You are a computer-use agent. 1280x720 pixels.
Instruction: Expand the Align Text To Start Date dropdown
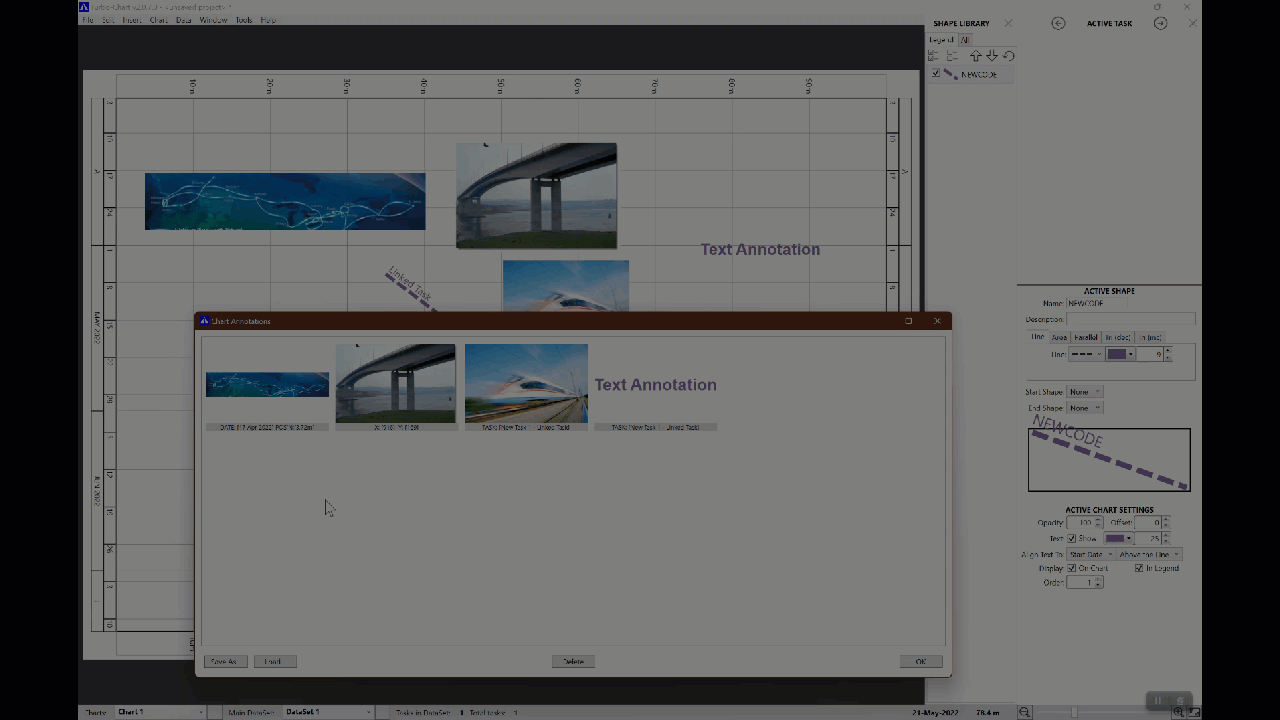pos(1091,554)
